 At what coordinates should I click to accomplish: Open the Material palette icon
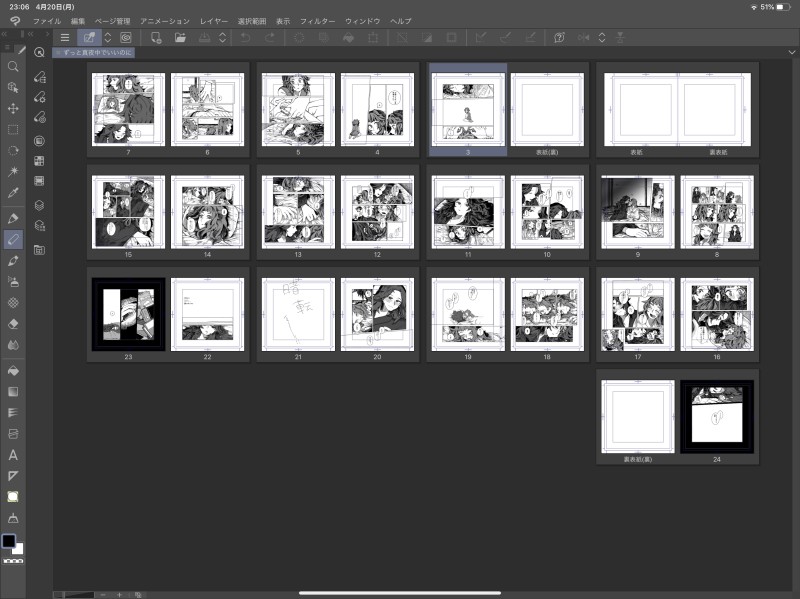pos(39,250)
